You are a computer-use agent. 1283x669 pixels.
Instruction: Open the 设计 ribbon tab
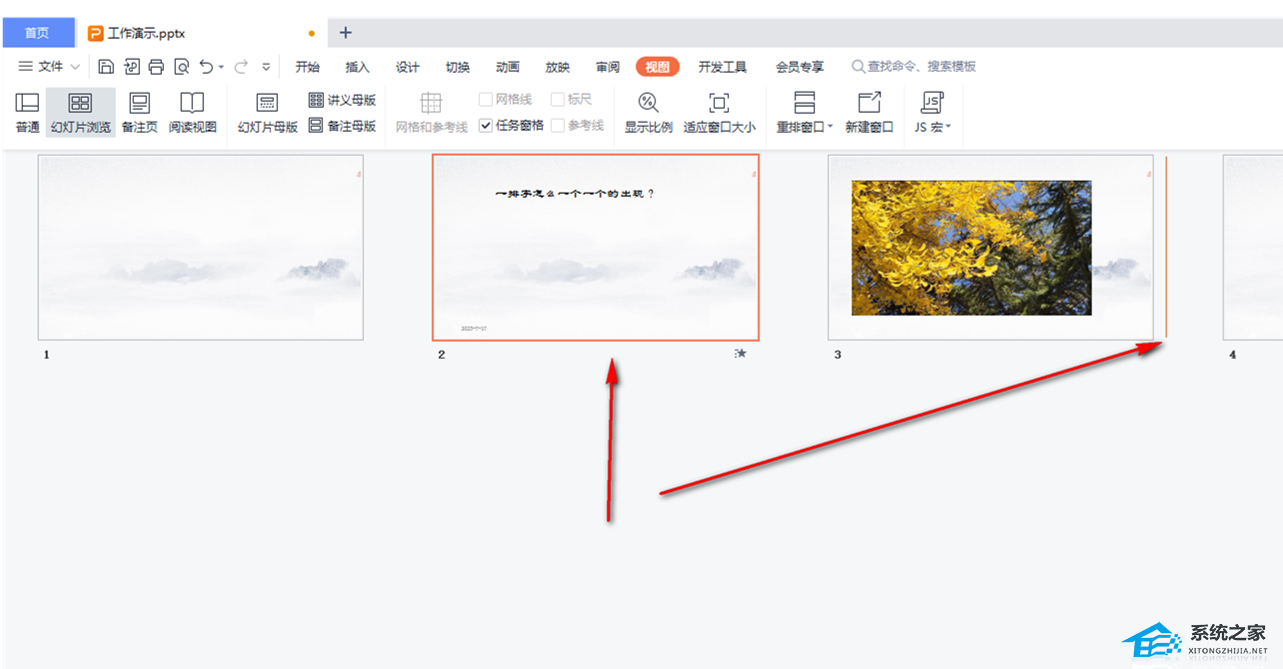[x=407, y=67]
